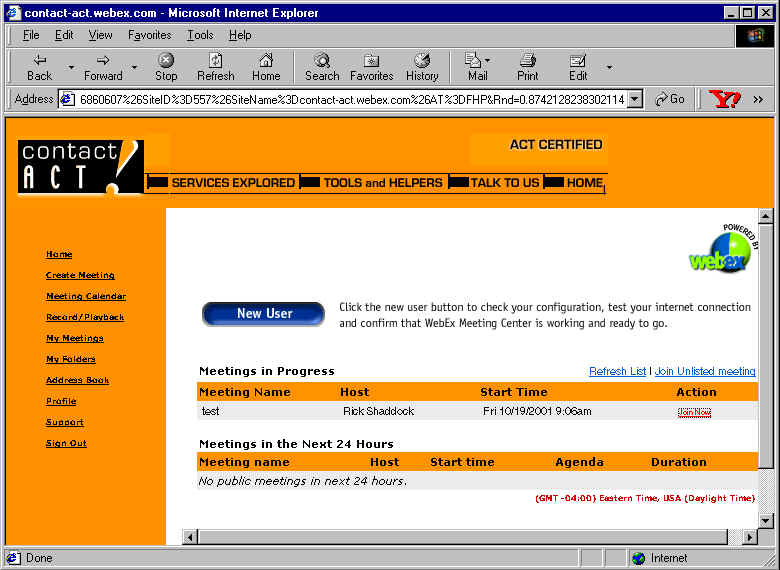The image size is (780, 570).
Task: Click the Stop loading icon
Action: tap(166, 61)
